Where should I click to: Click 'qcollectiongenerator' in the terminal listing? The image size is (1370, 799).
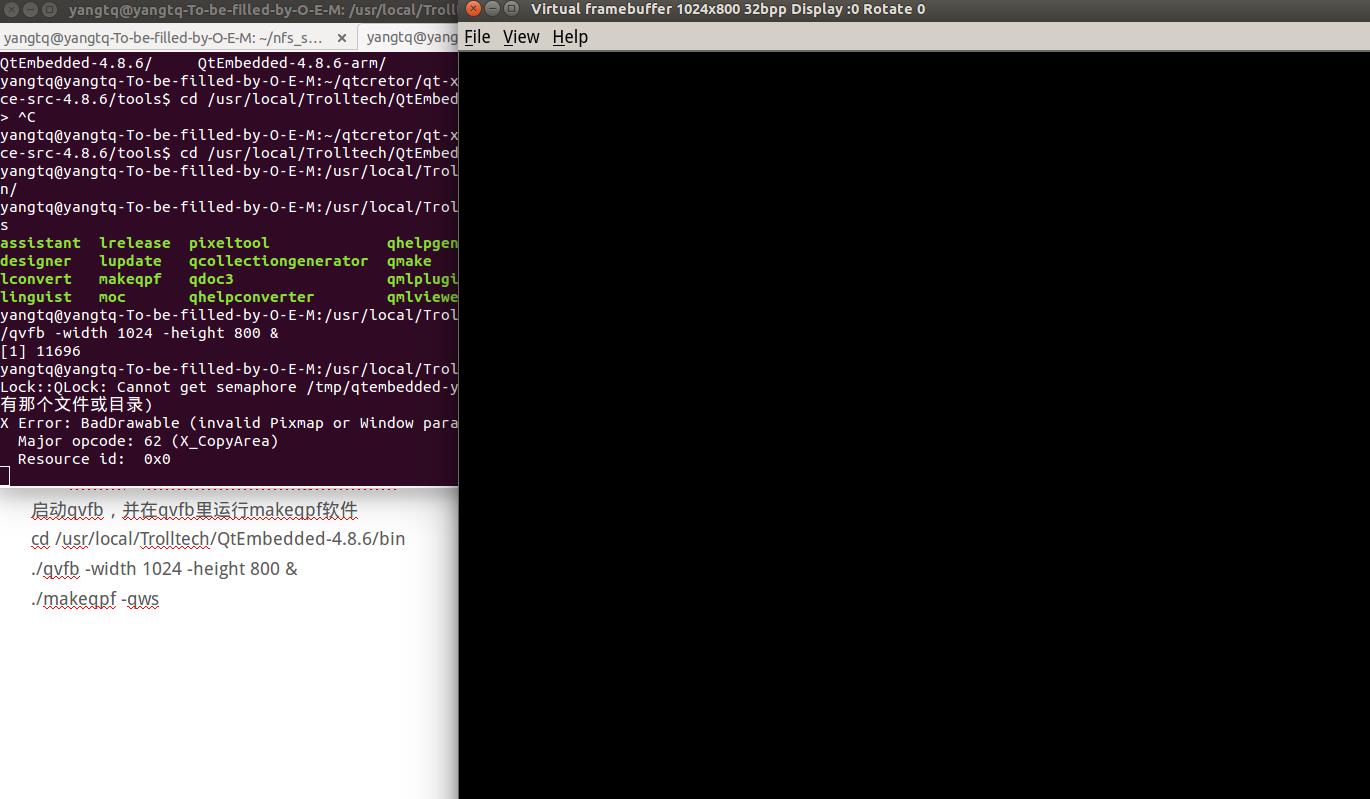(279, 261)
